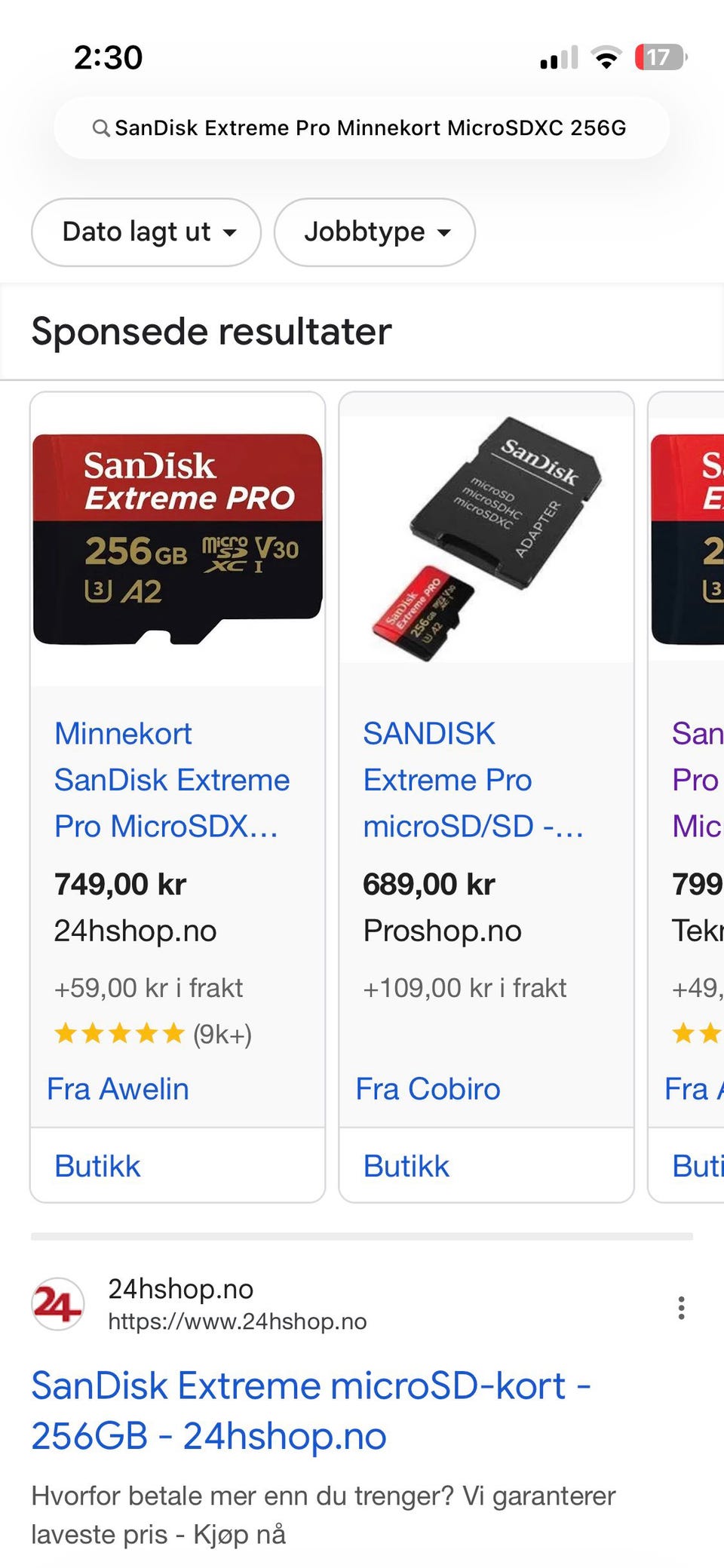Tap the battery indicator in status bar
Viewport: 724px width, 1568px height.
[x=661, y=57]
